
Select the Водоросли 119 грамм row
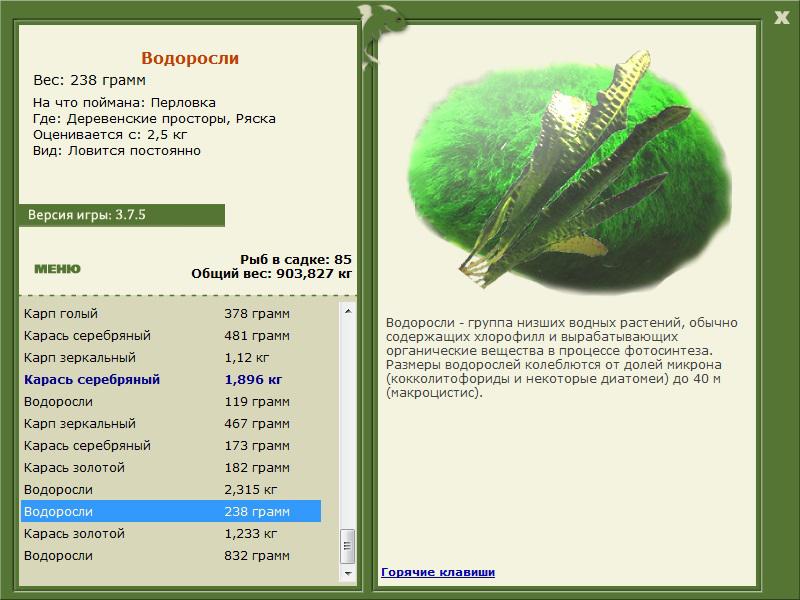click(171, 402)
